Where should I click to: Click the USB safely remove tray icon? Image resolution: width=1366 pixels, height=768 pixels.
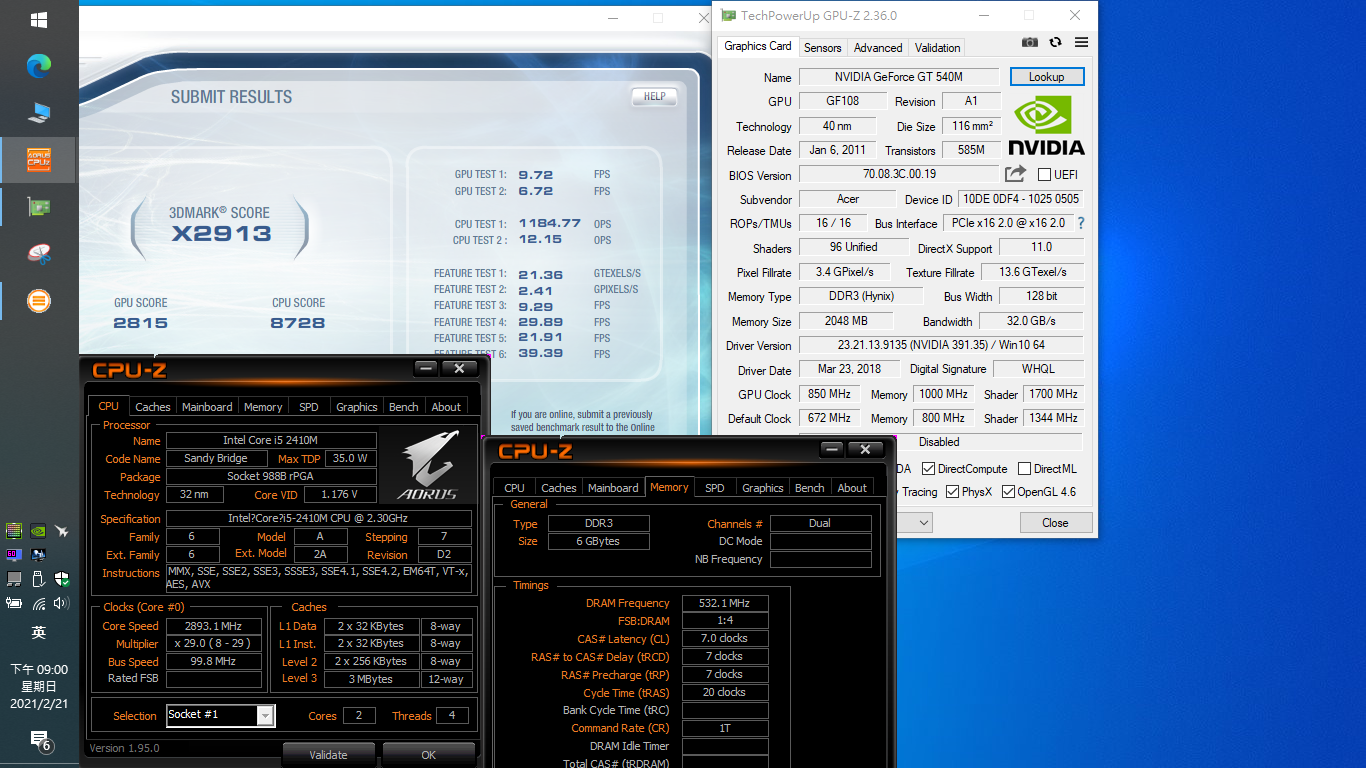[38, 579]
